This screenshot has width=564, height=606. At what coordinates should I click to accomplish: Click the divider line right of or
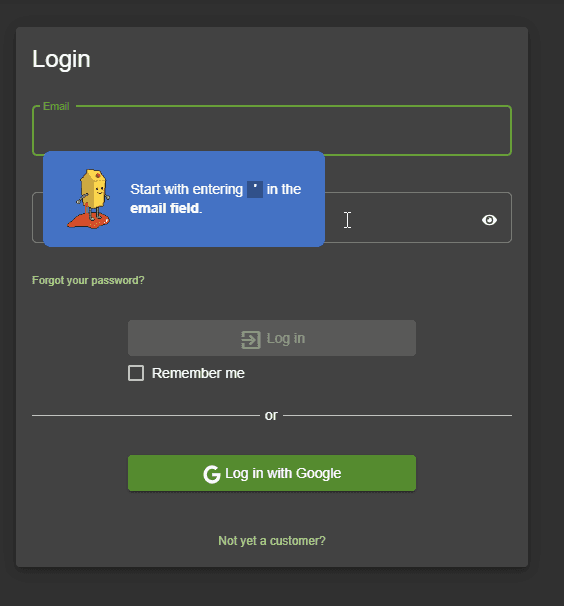tap(397, 415)
